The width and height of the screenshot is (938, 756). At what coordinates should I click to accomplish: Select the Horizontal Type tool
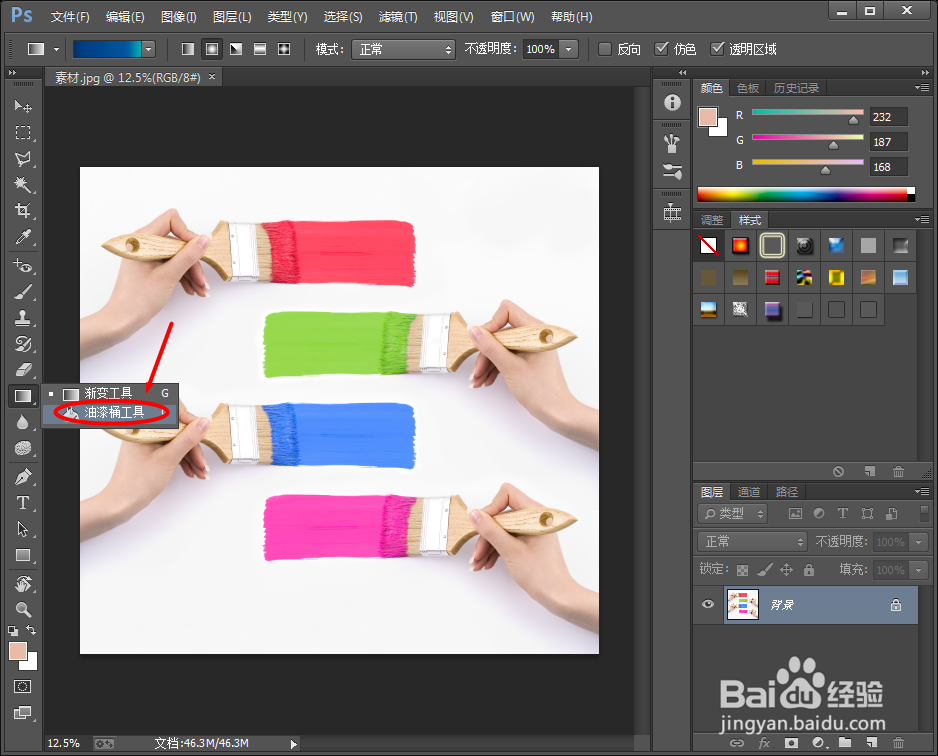coord(23,503)
